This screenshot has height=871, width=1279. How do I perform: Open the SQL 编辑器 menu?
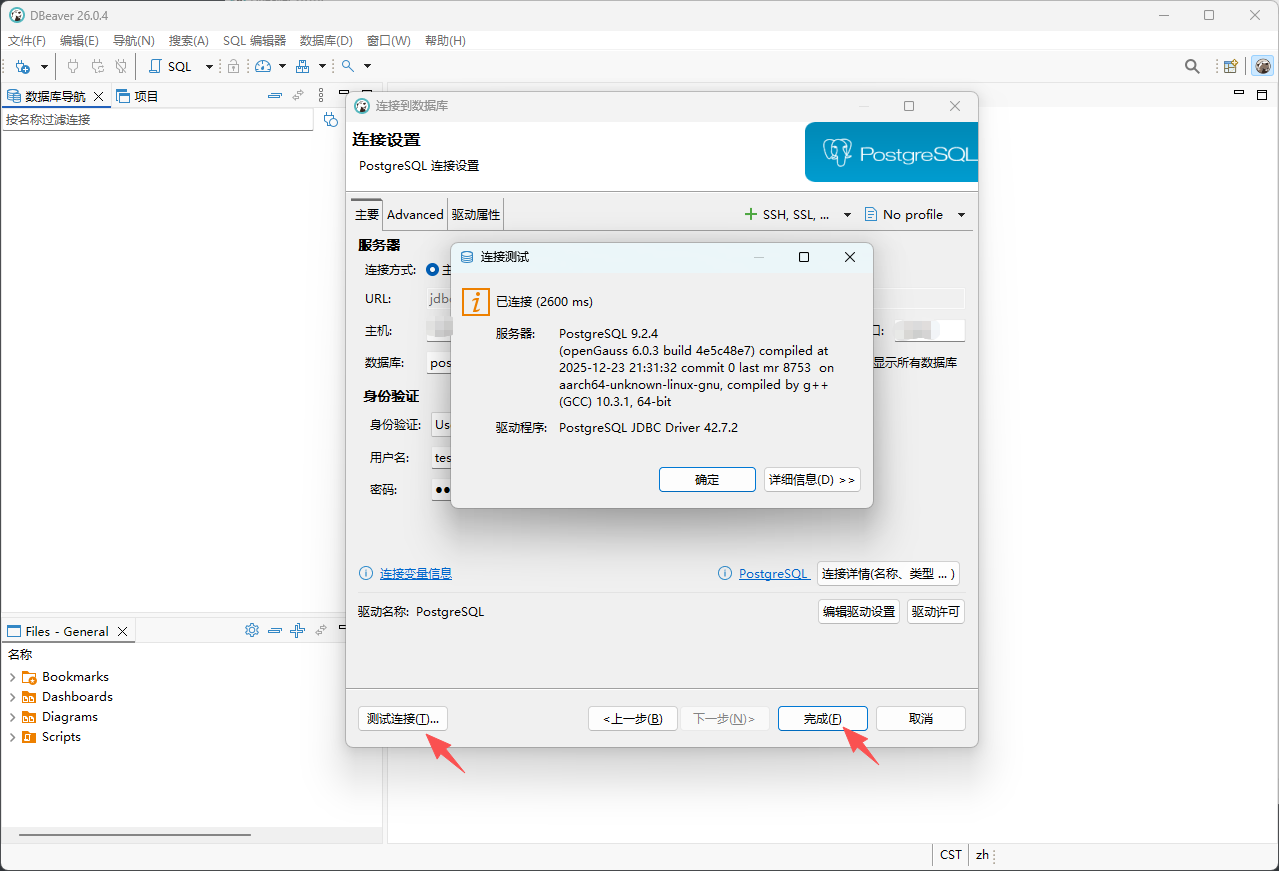[x=254, y=41]
